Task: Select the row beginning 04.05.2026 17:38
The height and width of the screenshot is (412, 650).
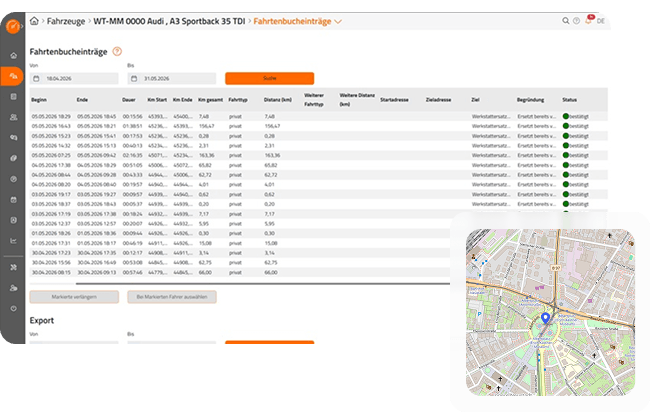Action: coord(318,165)
